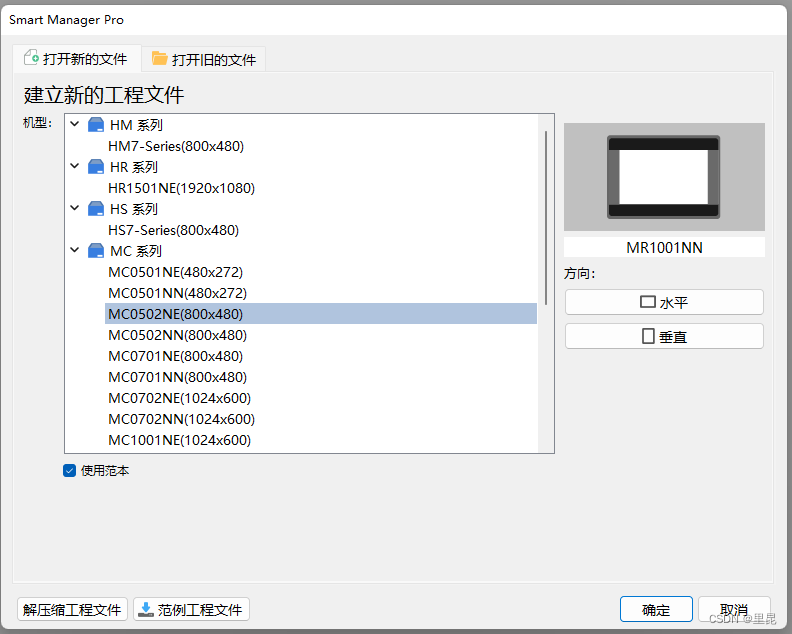Screen dimensions: 792x634
Task: Click the HM series blue device icon
Action: click(95, 125)
